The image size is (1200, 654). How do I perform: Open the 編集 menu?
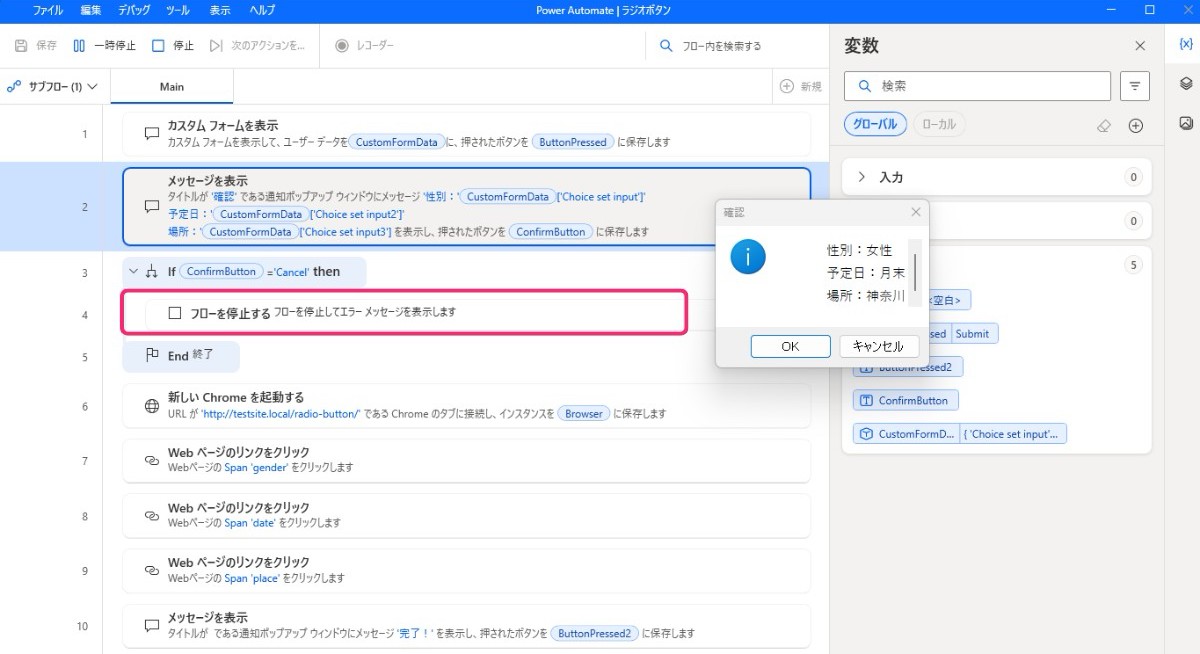(x=91, y=10)
